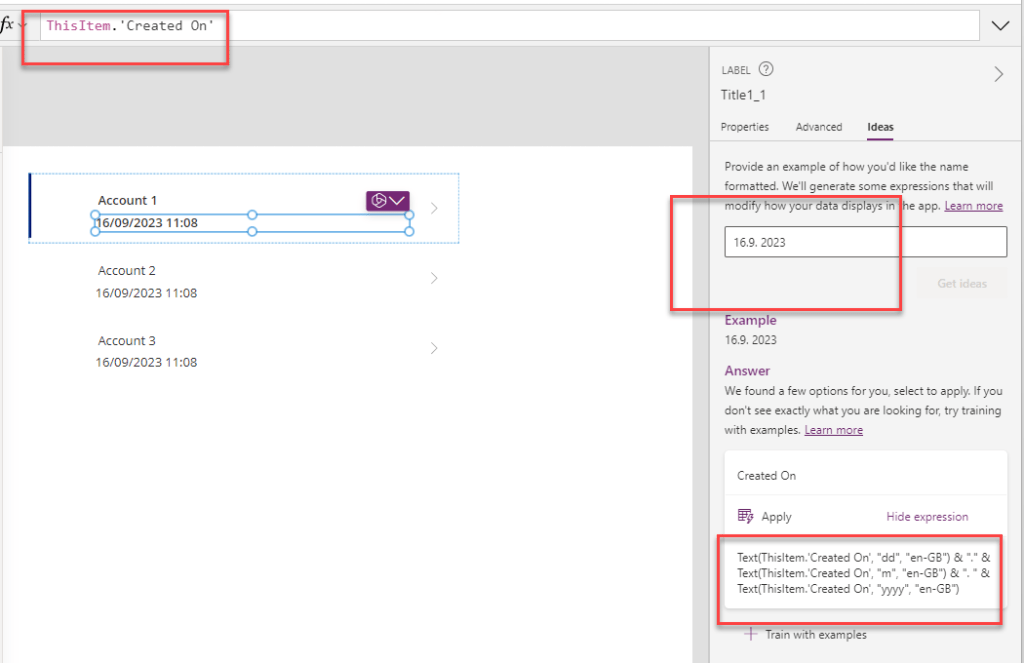Click the plus icon for Train with examples
The image size is (1024, 663).
pyautogui.click(x=752, y=634)
